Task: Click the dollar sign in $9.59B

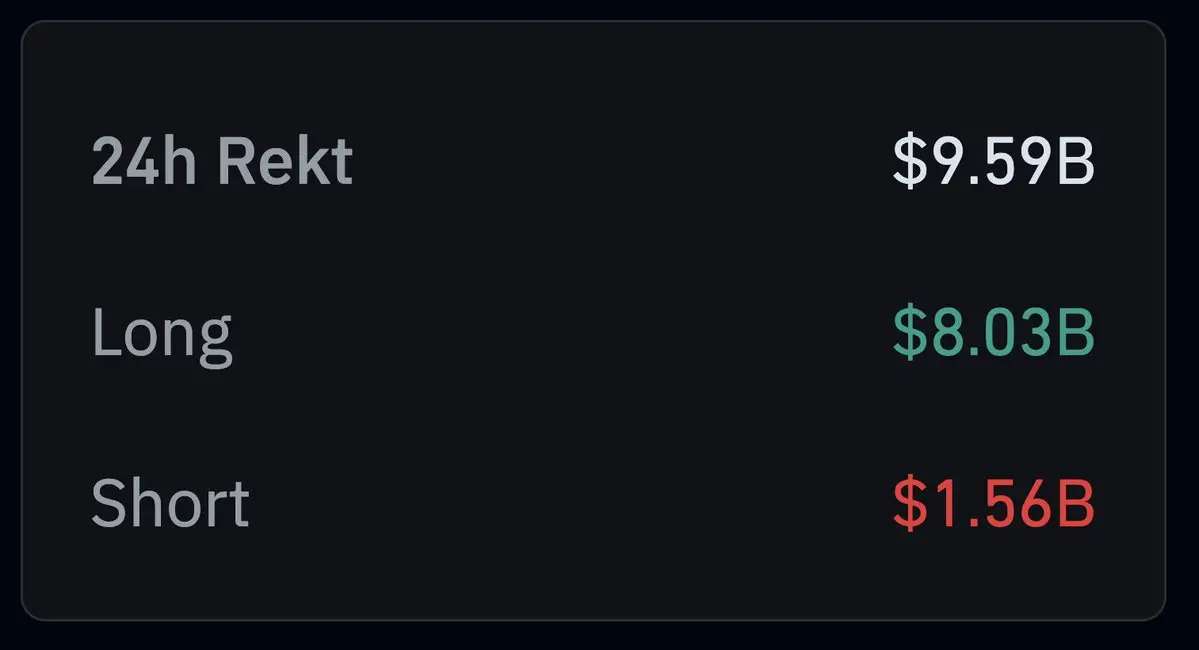Action: [910, 162]
